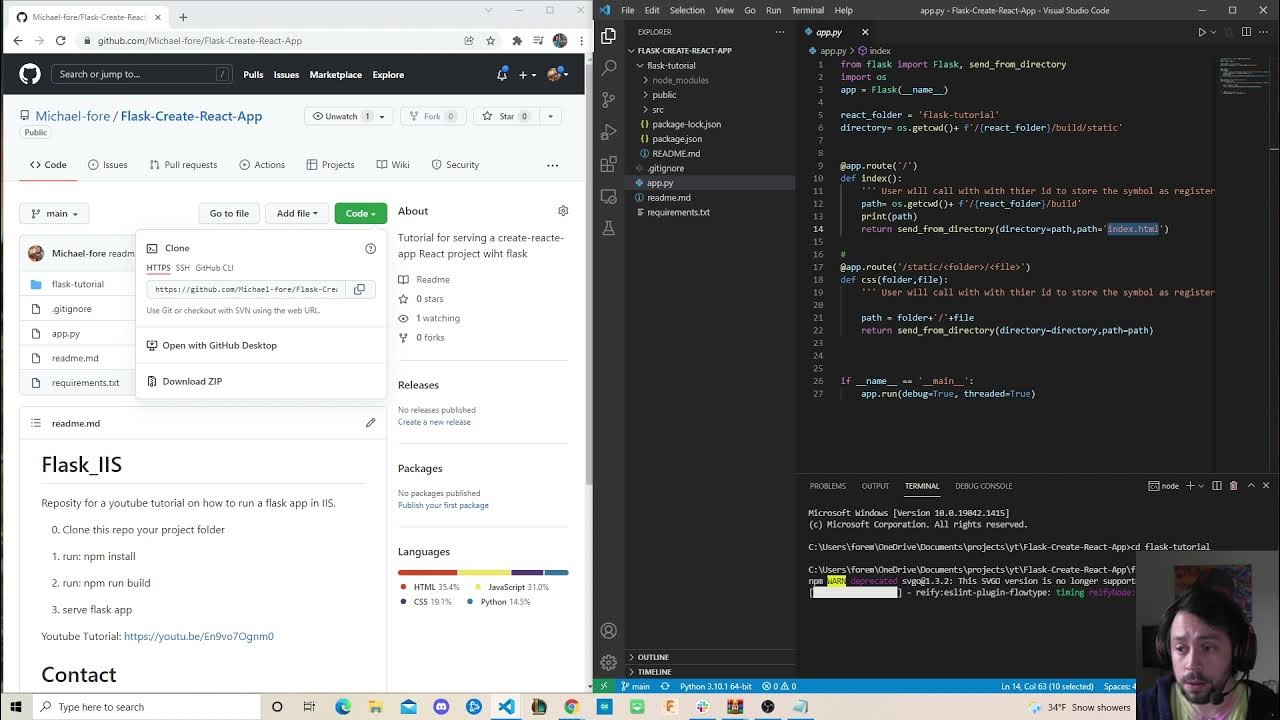Viewport: 1280px width, 720px height.
Task: Switch to the DEBUG CONSOLE tab
Action: pyautogui.click(x=984, y=486)
